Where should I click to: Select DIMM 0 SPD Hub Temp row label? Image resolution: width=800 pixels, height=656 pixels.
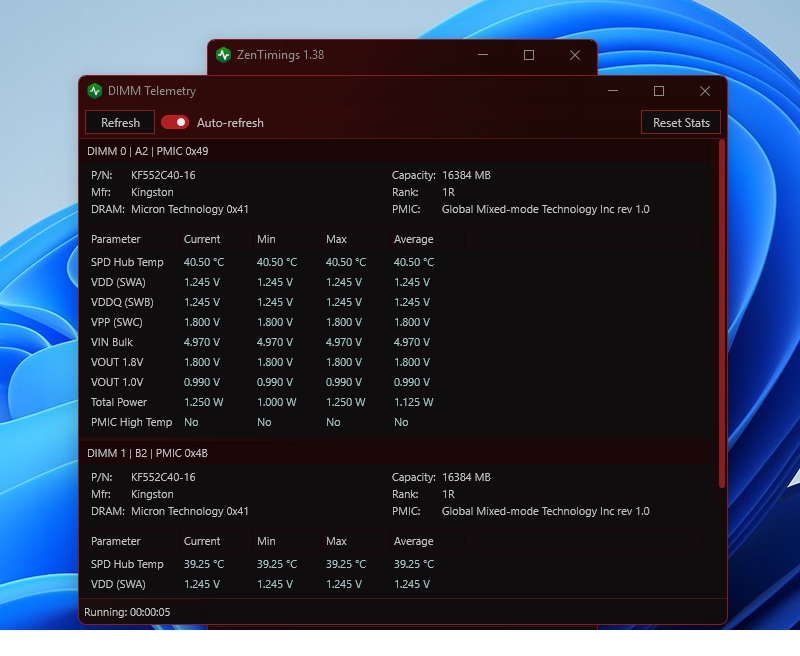pyautogui.click(x=127, y=262)
